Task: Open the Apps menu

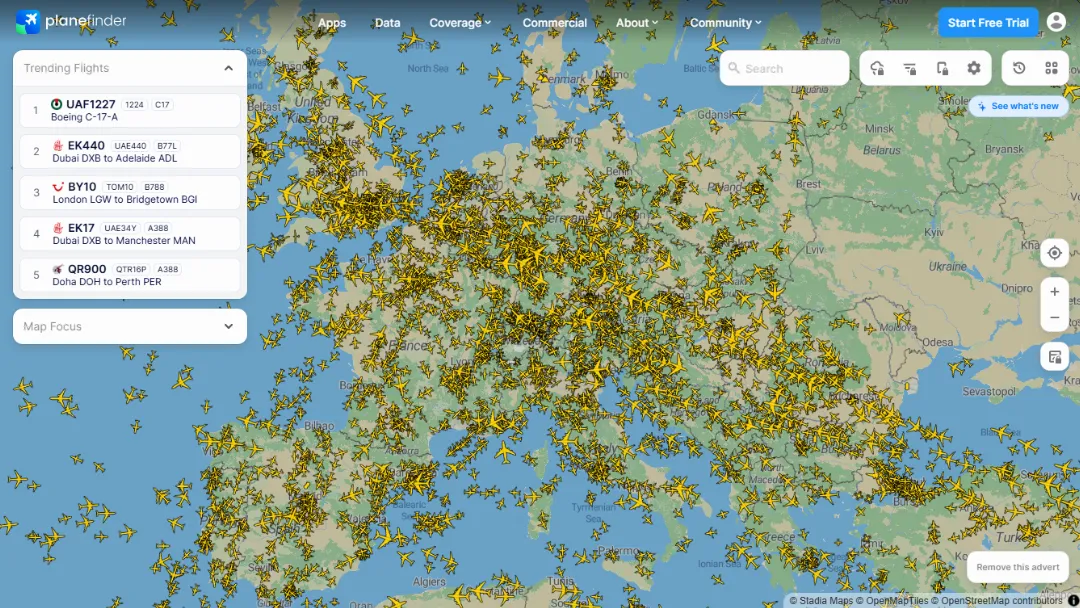Action: point(332,22)
